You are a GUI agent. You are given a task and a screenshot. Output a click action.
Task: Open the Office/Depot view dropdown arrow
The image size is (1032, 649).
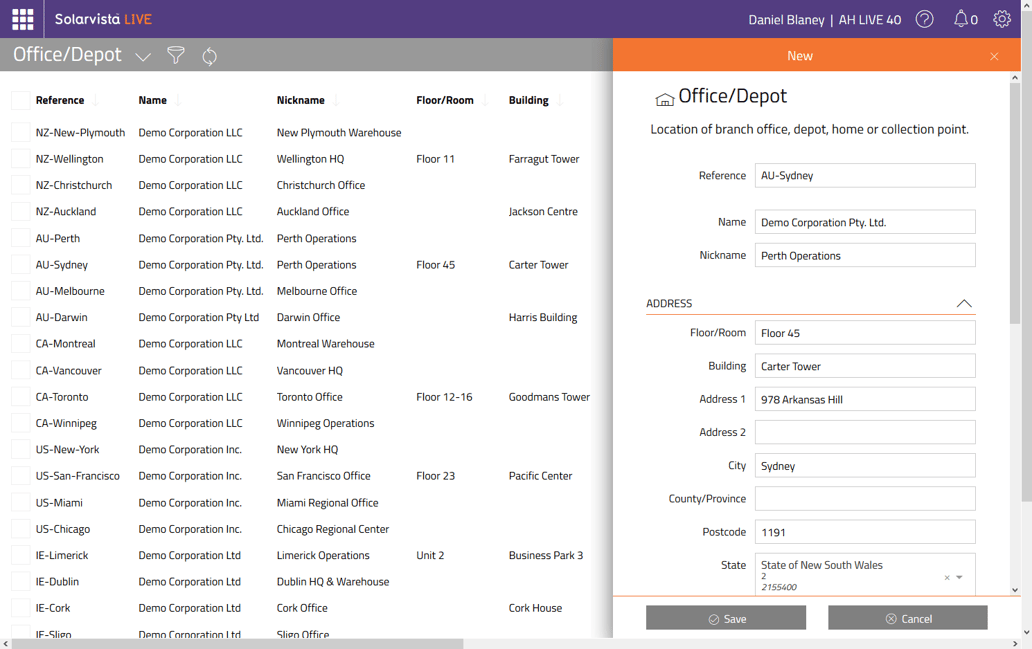[x=143, y=57]
